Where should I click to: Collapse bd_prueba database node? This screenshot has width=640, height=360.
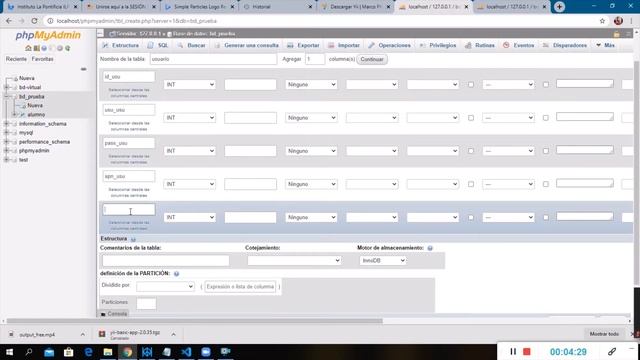click(6, 96)
